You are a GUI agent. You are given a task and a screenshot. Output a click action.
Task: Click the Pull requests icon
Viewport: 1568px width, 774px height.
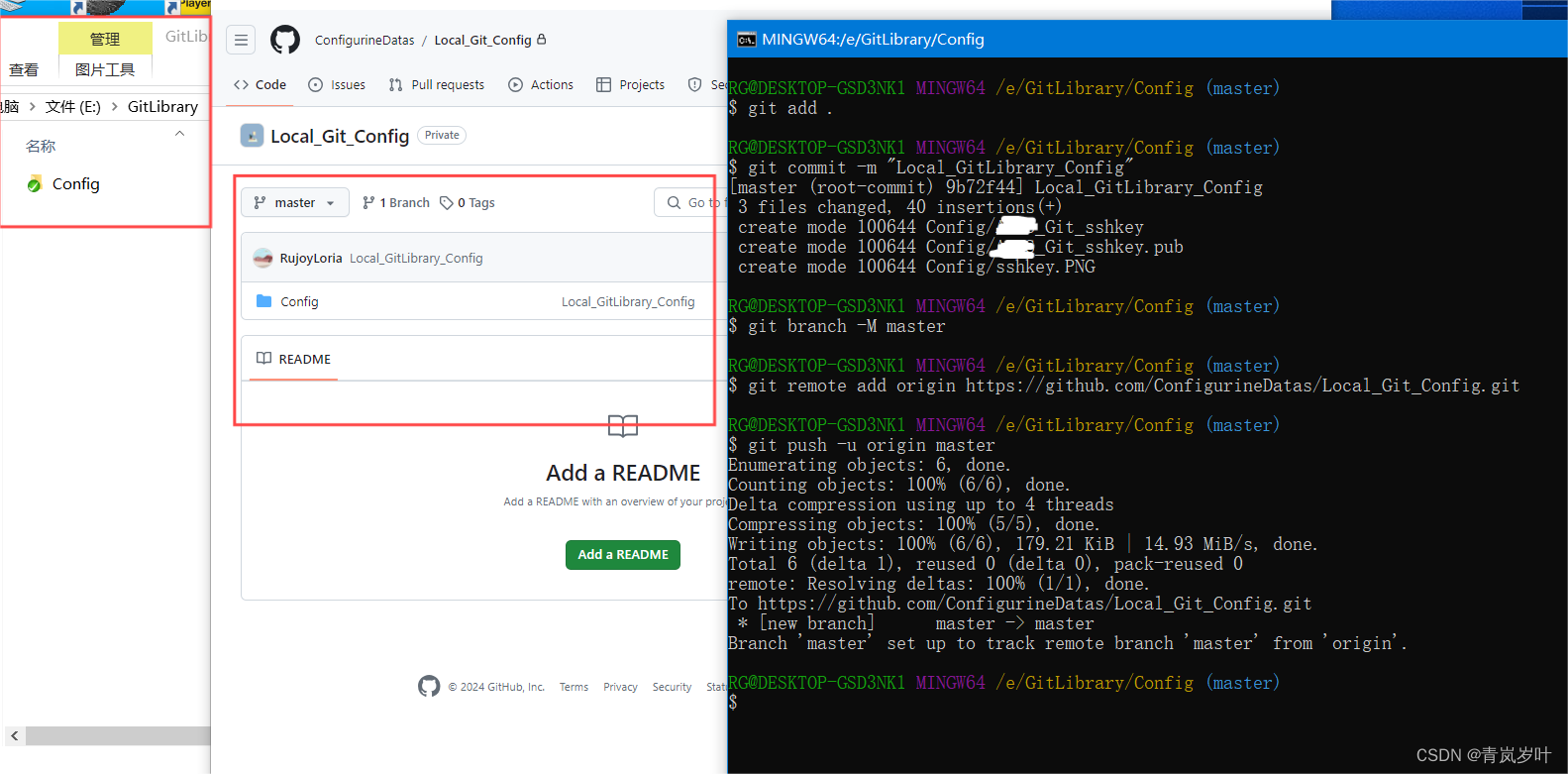[x=396, y=85]
